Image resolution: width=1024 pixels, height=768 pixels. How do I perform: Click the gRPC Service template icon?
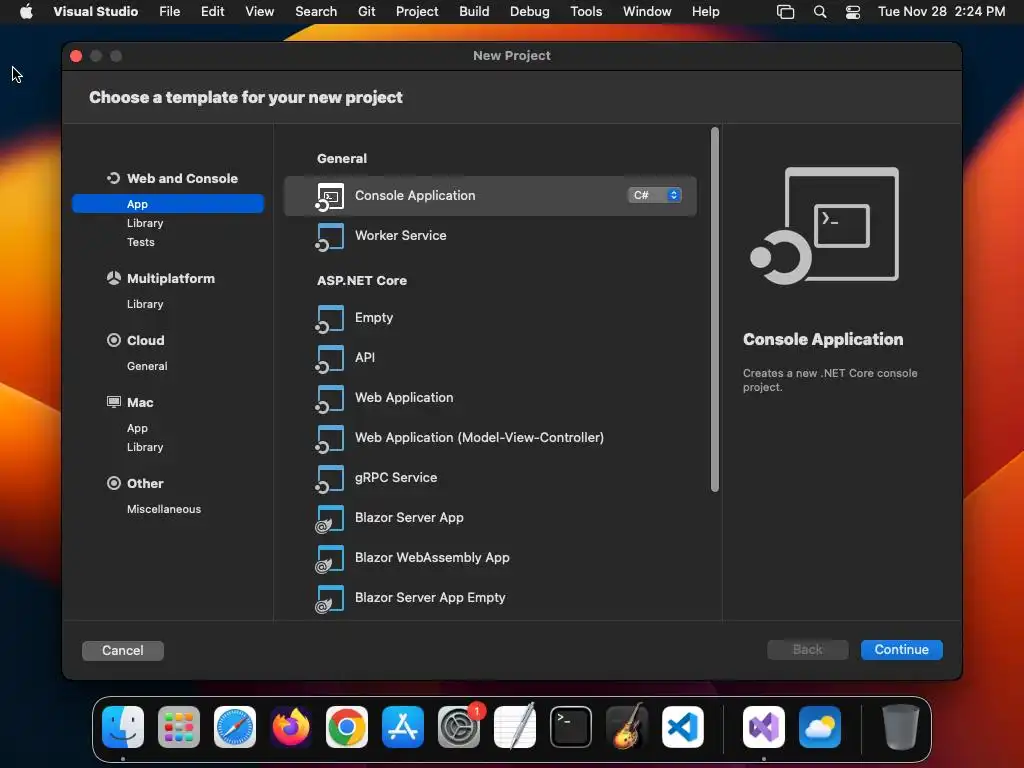pyautogui.click(x=330, y=479)
